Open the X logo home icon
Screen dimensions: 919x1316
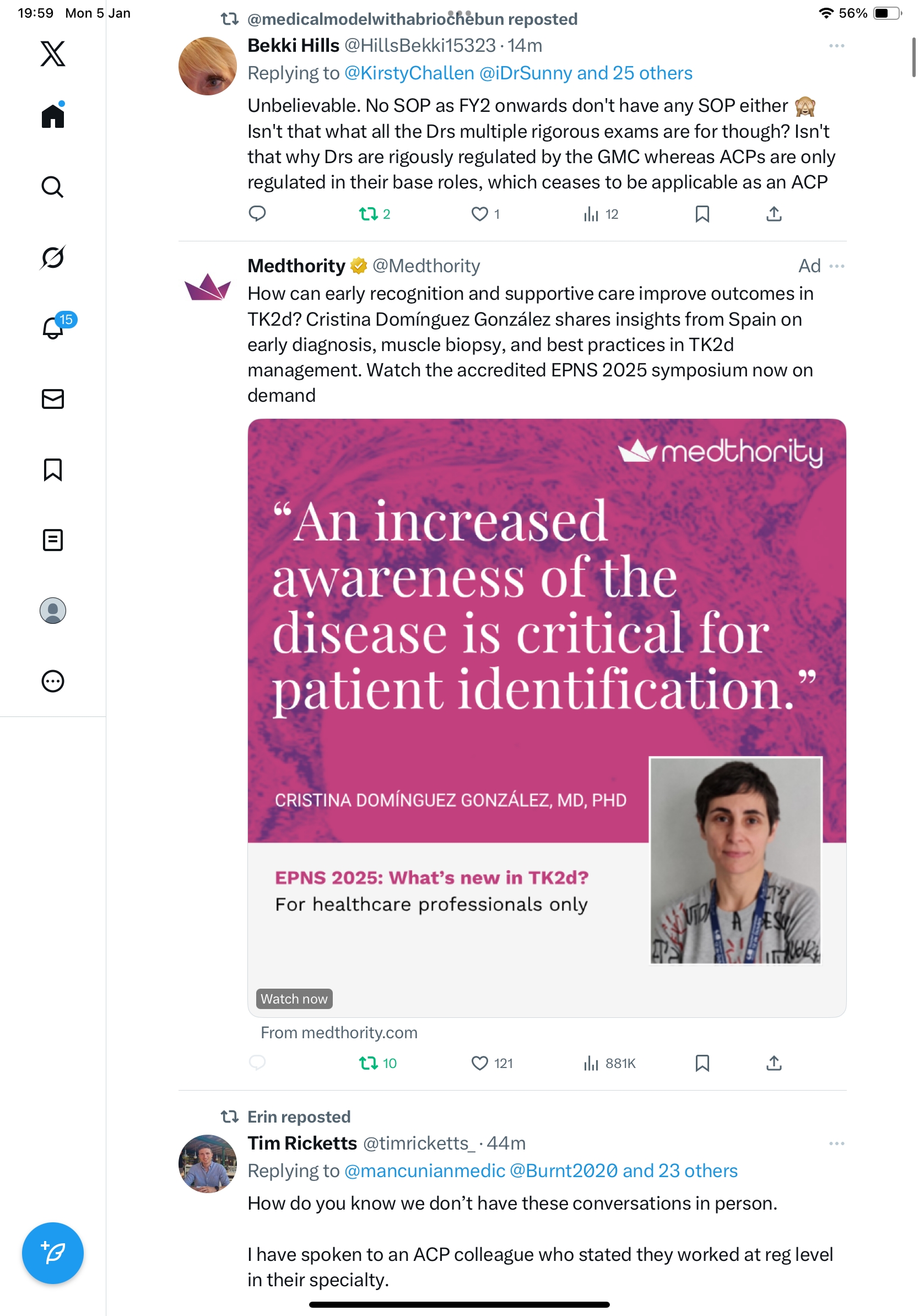tap(53, 54)
